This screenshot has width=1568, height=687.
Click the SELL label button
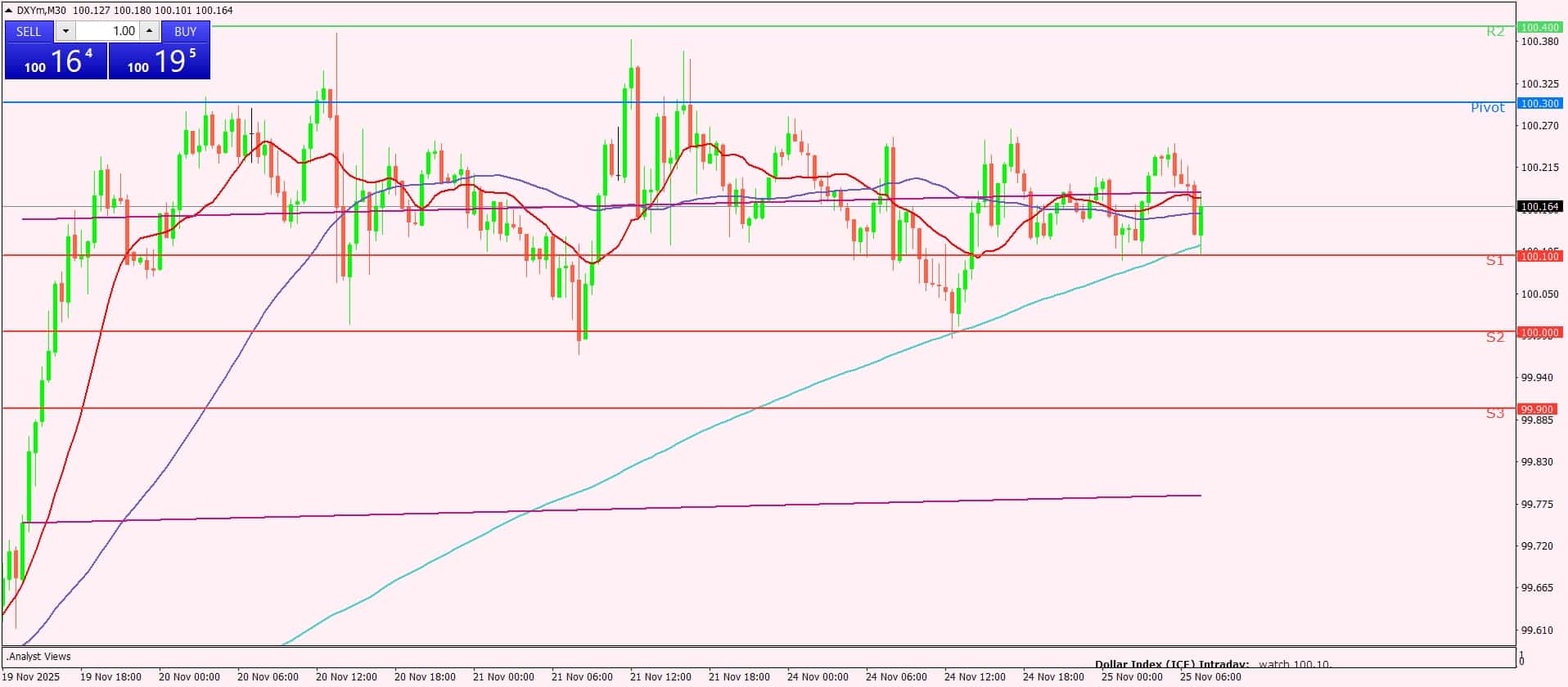(29, 31)
